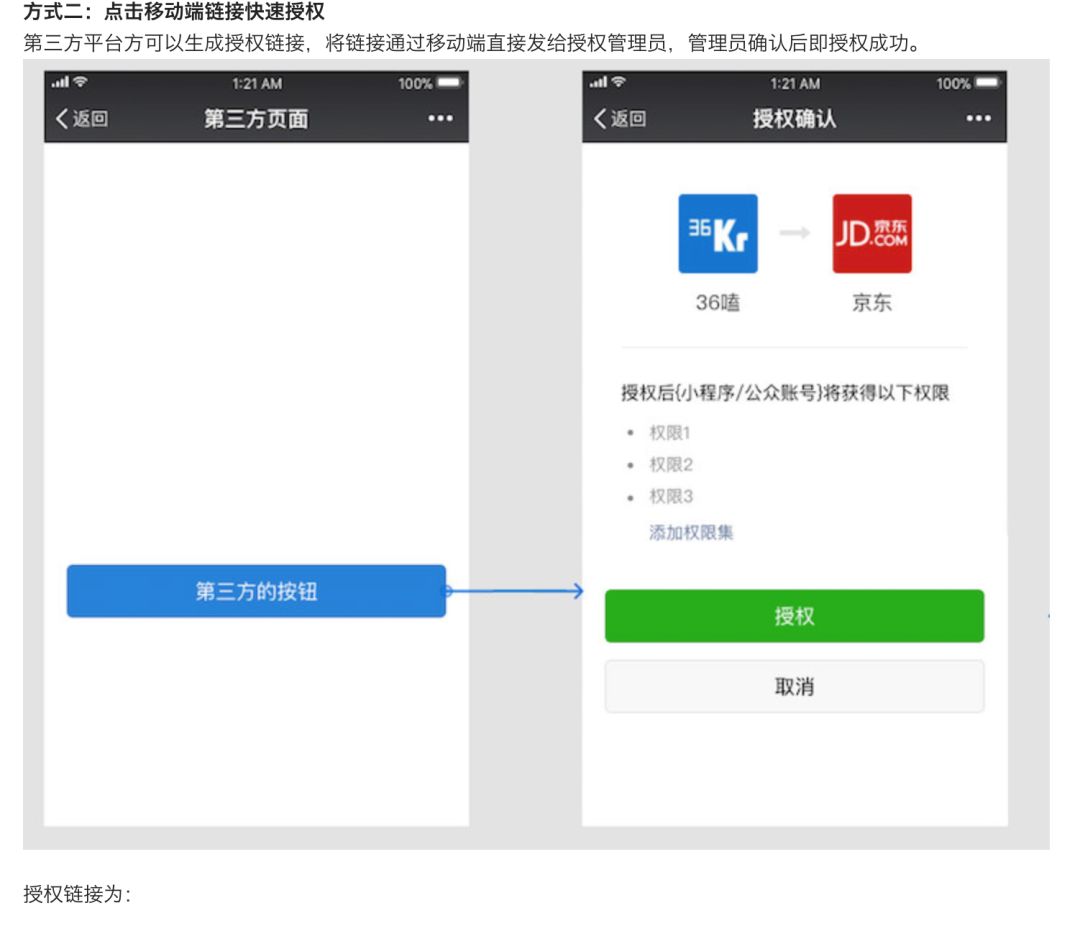Click the text 授权链接为：
The image size is (1080, 926).
pyautogui.click(x=77, y=894)
